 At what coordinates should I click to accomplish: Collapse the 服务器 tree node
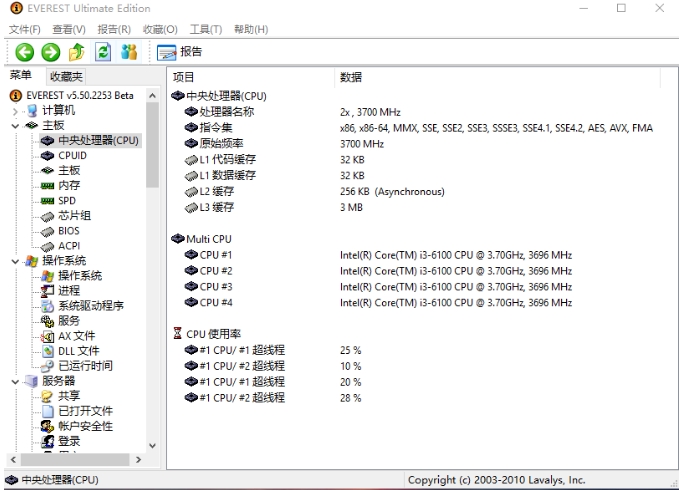15,382
